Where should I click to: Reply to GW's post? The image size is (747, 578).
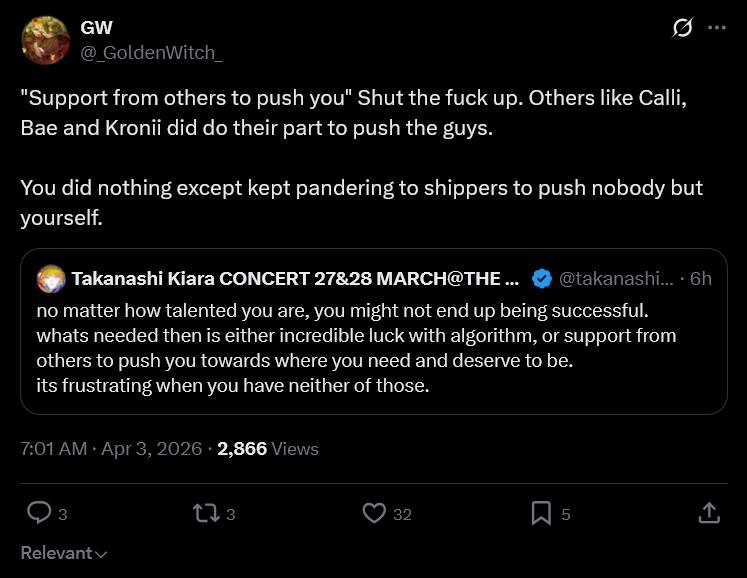click(x=39, y=513)
